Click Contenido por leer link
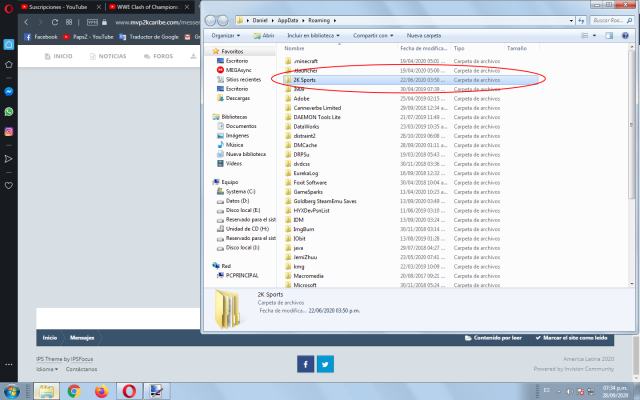This screenshot has height=400, width=640. click(x=493, y=338)
